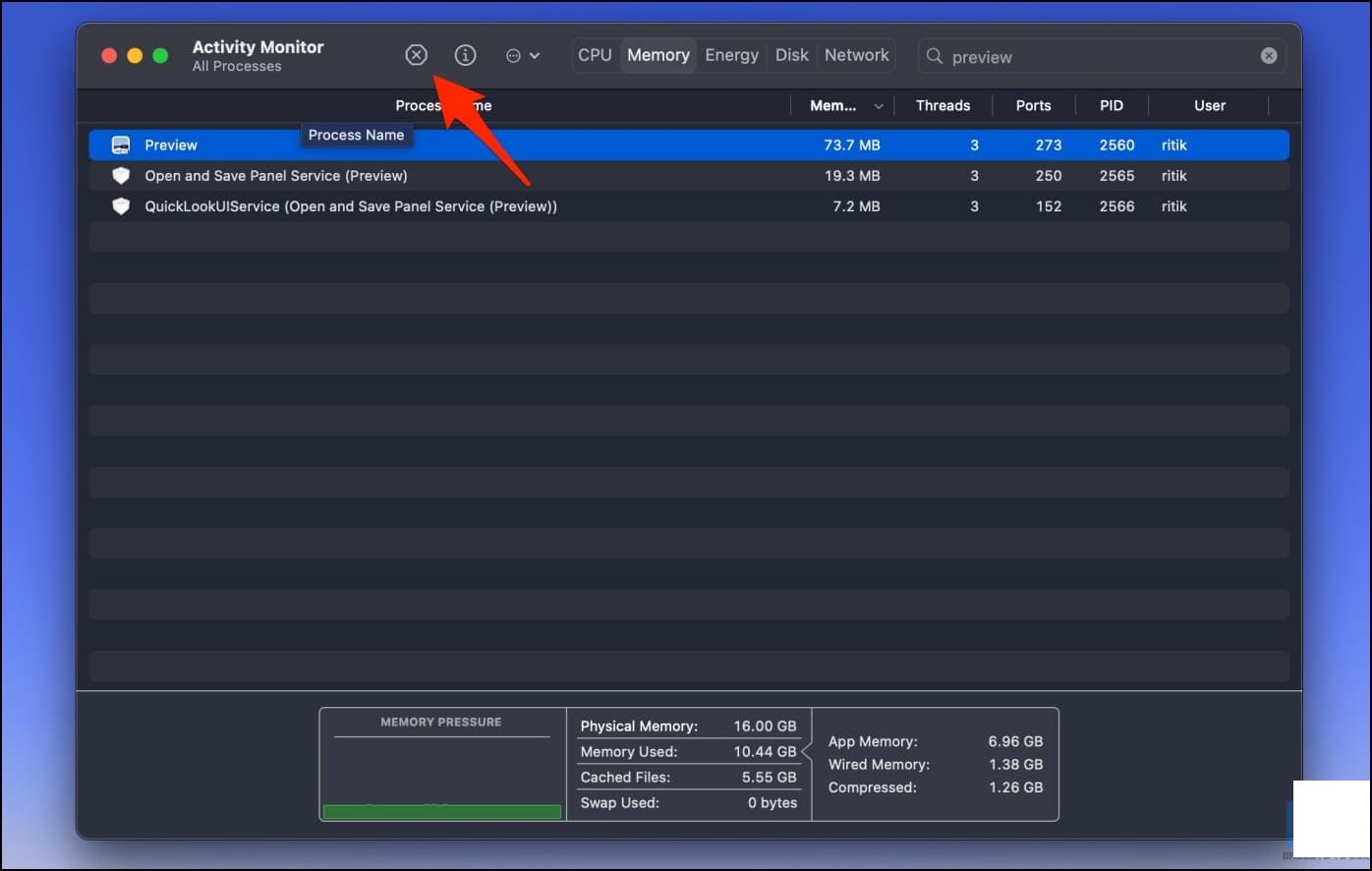This screenshot has height=871, width=1372.
Task: Switch to the CPU tab
Action: (x=595, y=55)
